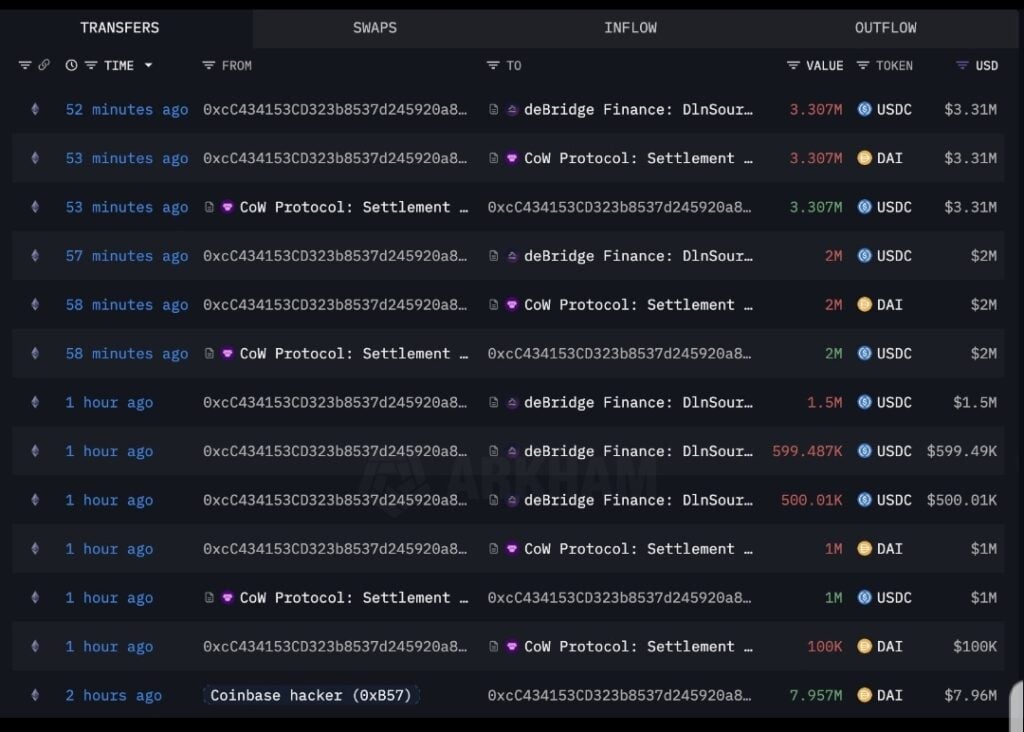1024x732 pixels.
Task: Click the USD amount '$100K'
Action: tap(975, 646)
